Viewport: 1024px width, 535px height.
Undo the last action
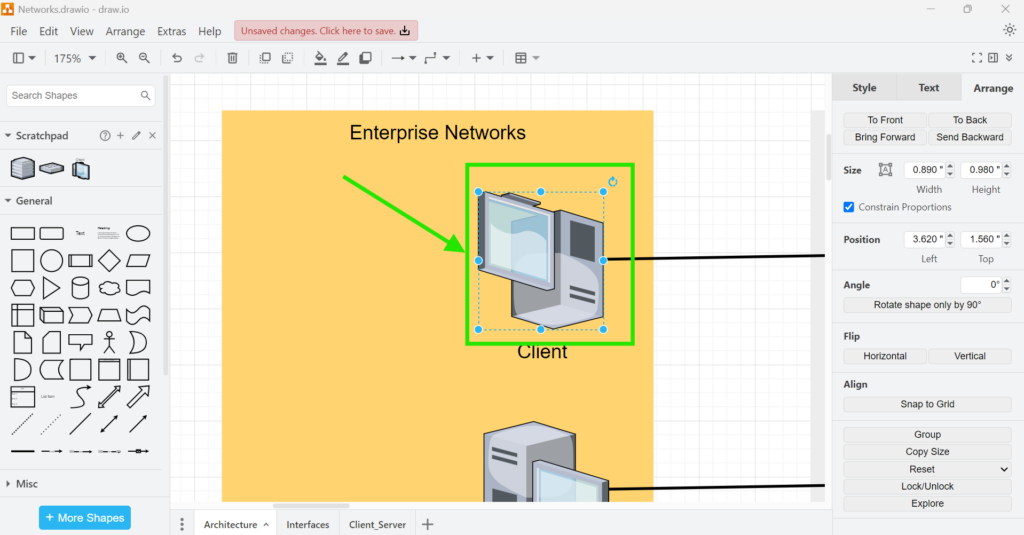(177, 58)
